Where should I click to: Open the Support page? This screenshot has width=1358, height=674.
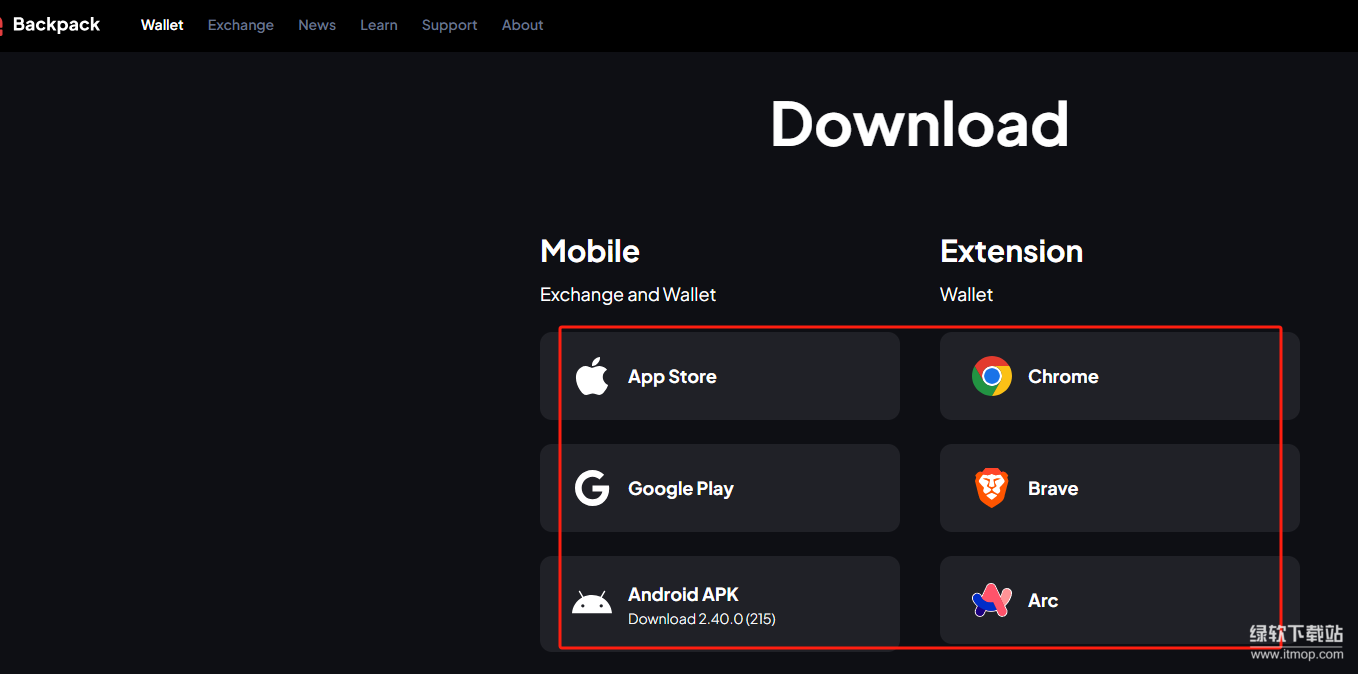pos(449,25)
